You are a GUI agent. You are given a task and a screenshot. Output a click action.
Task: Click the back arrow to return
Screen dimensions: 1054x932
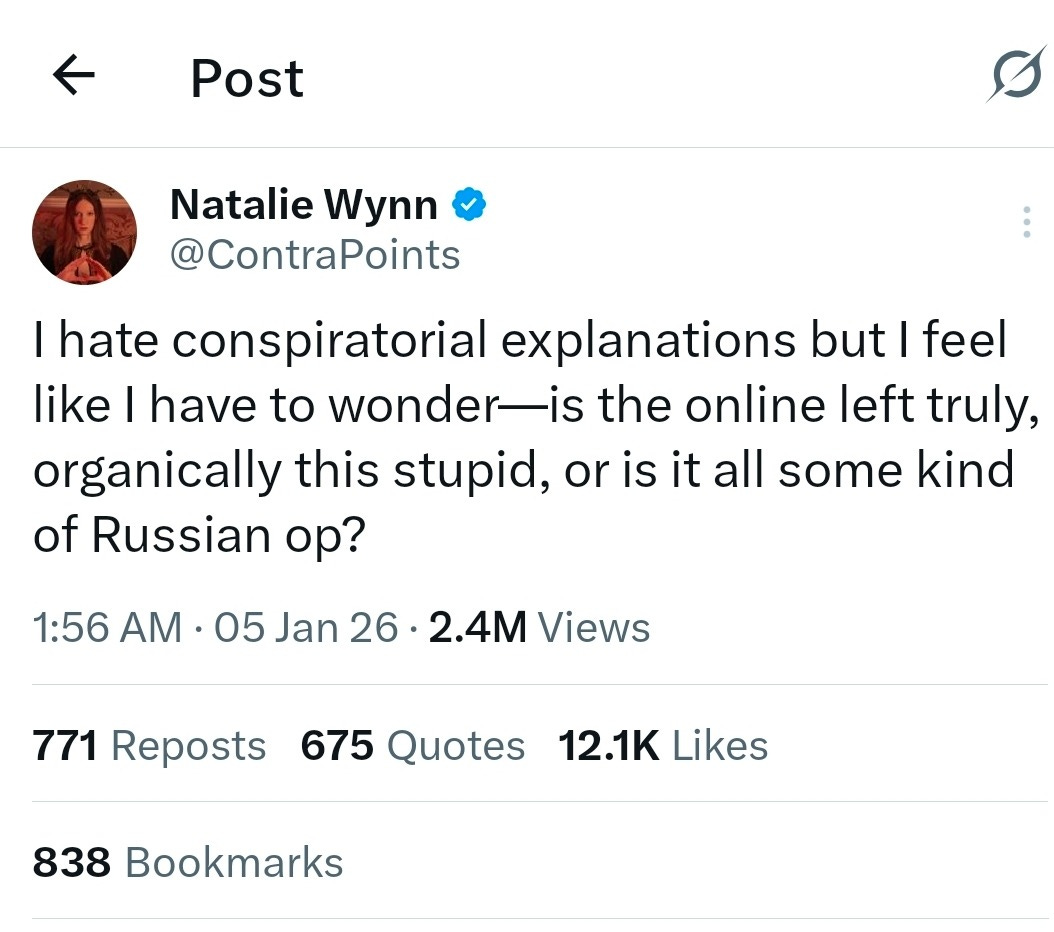pyautogui.click(x=72, y=76)
